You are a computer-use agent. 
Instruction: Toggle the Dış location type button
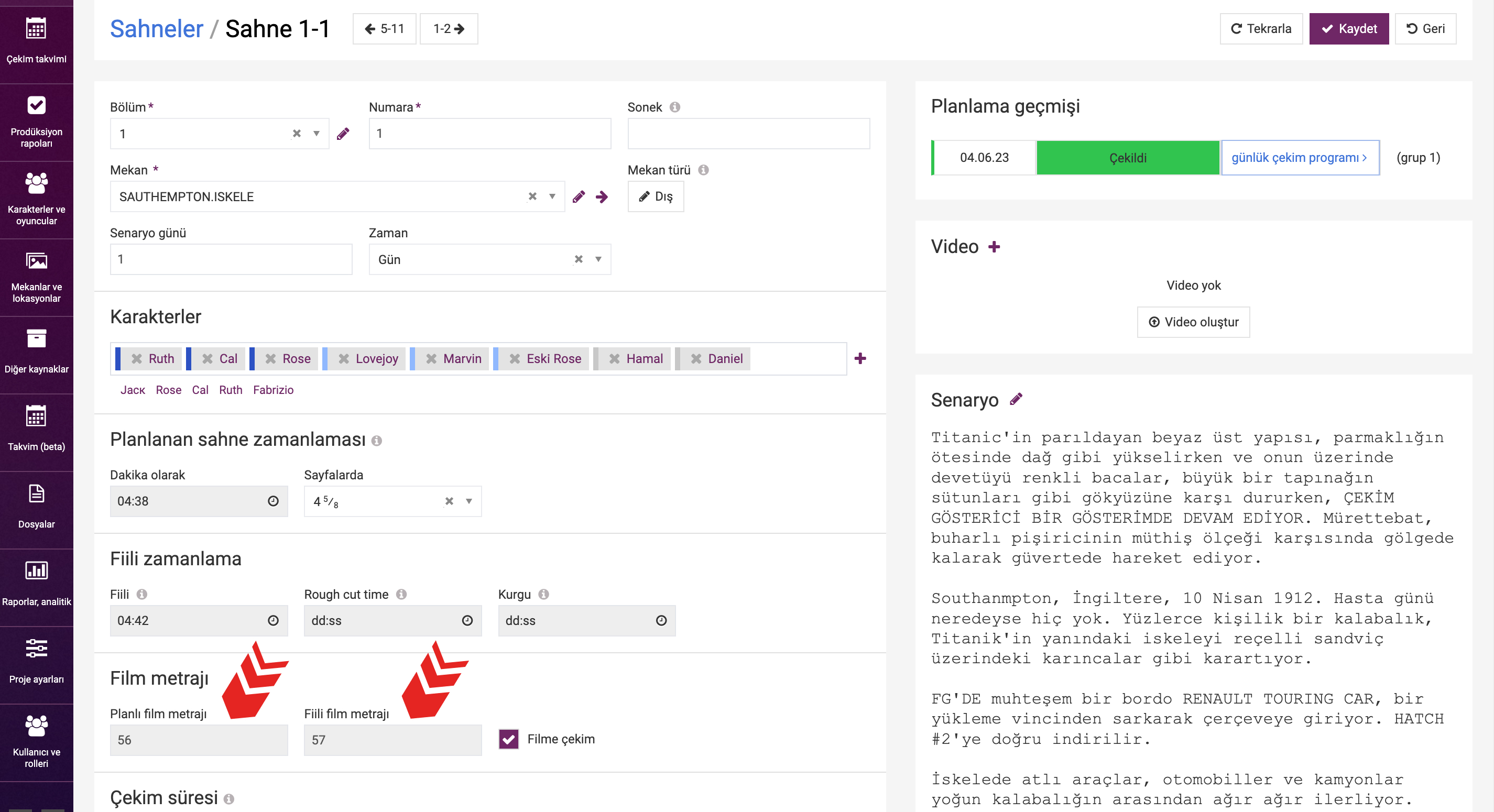click(656, 196)
